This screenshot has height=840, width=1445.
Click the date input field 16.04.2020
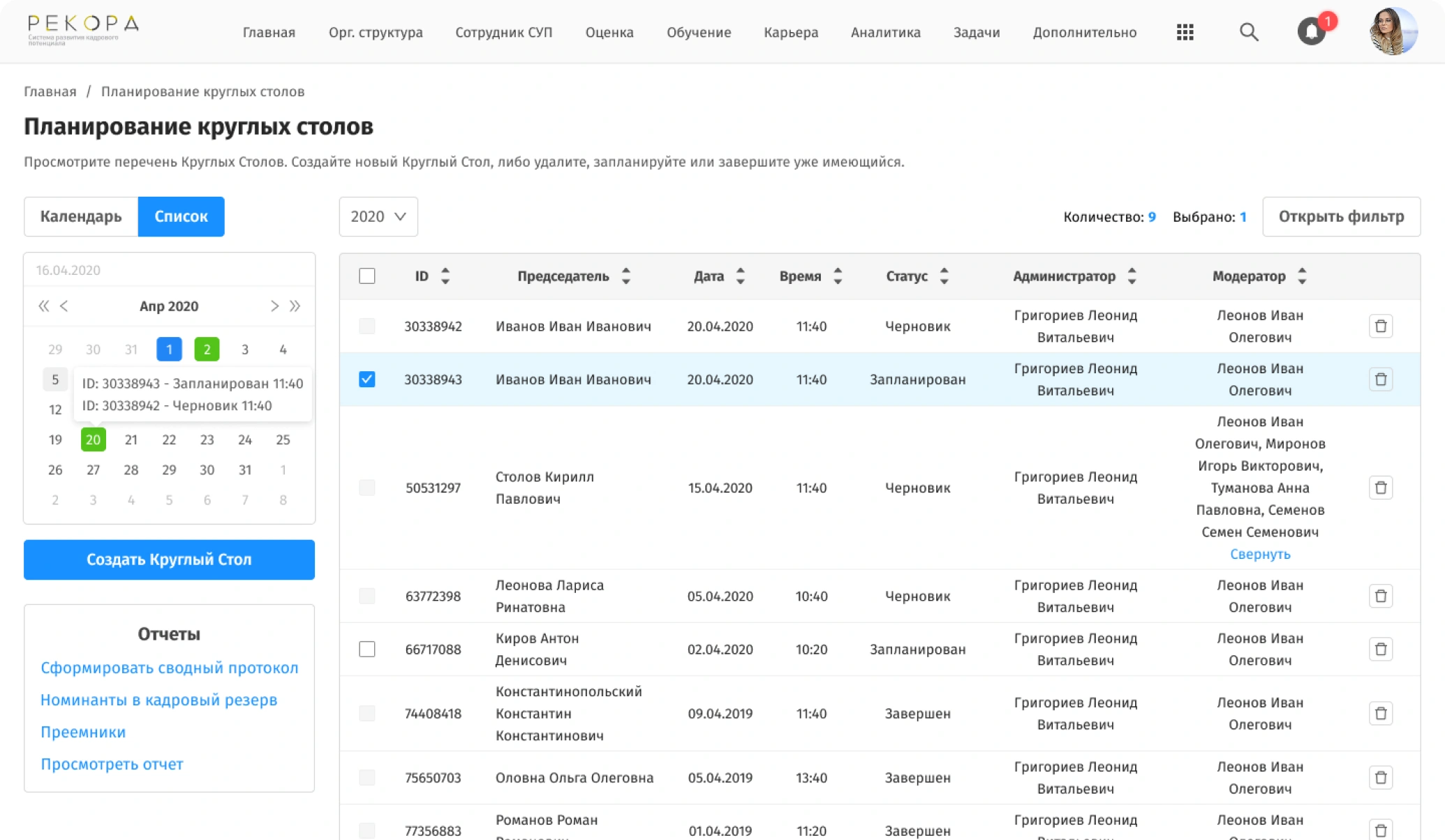click(x=169, y=270)
